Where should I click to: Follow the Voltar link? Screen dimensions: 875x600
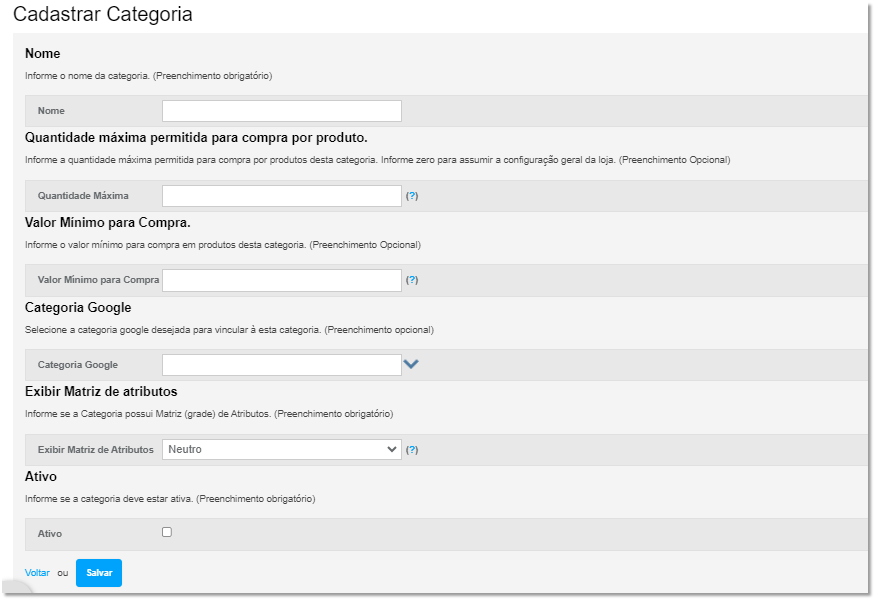click(x=37, y=573)
